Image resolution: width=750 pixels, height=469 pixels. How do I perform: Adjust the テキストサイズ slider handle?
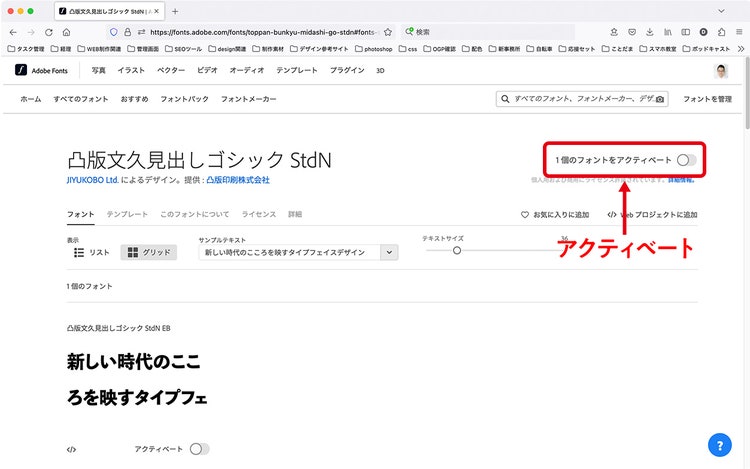(457, 251)
